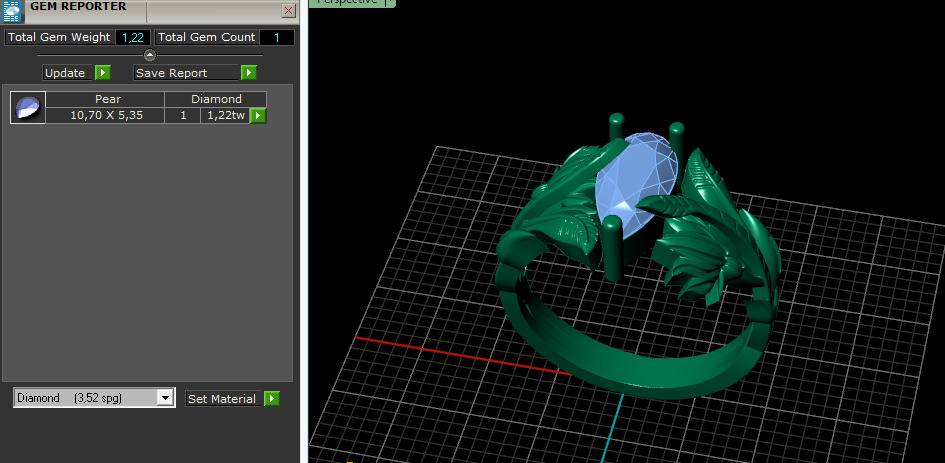Screen dimensions: 945x463
Task: Click the Save Report button
Action: click(x=186, y=73)
